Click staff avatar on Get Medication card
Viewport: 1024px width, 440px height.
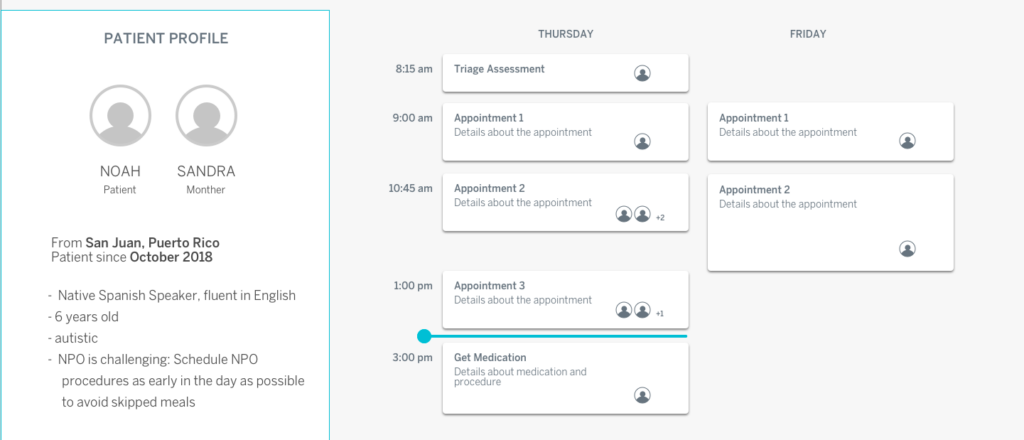(642, 394)
